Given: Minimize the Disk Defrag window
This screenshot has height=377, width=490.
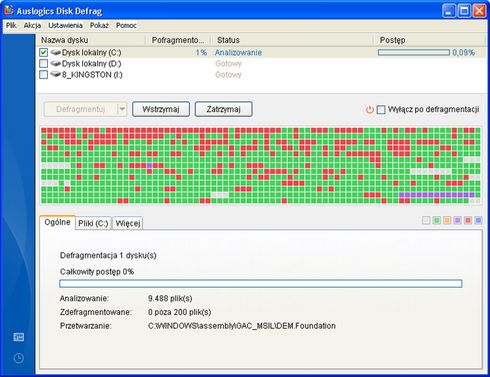Looking at the screenshot, I should click(449, 11).
